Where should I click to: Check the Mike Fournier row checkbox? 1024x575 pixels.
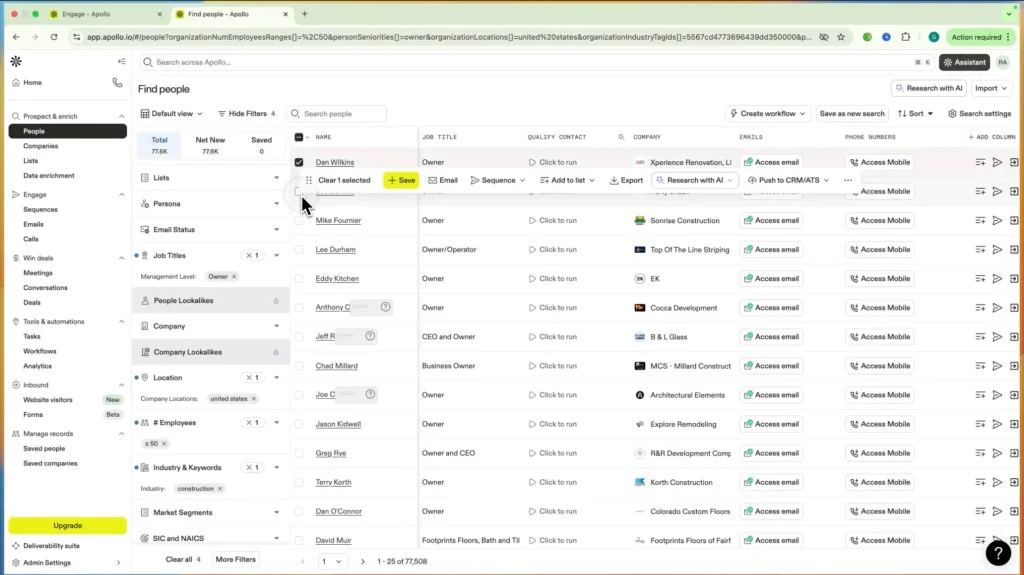298,220
